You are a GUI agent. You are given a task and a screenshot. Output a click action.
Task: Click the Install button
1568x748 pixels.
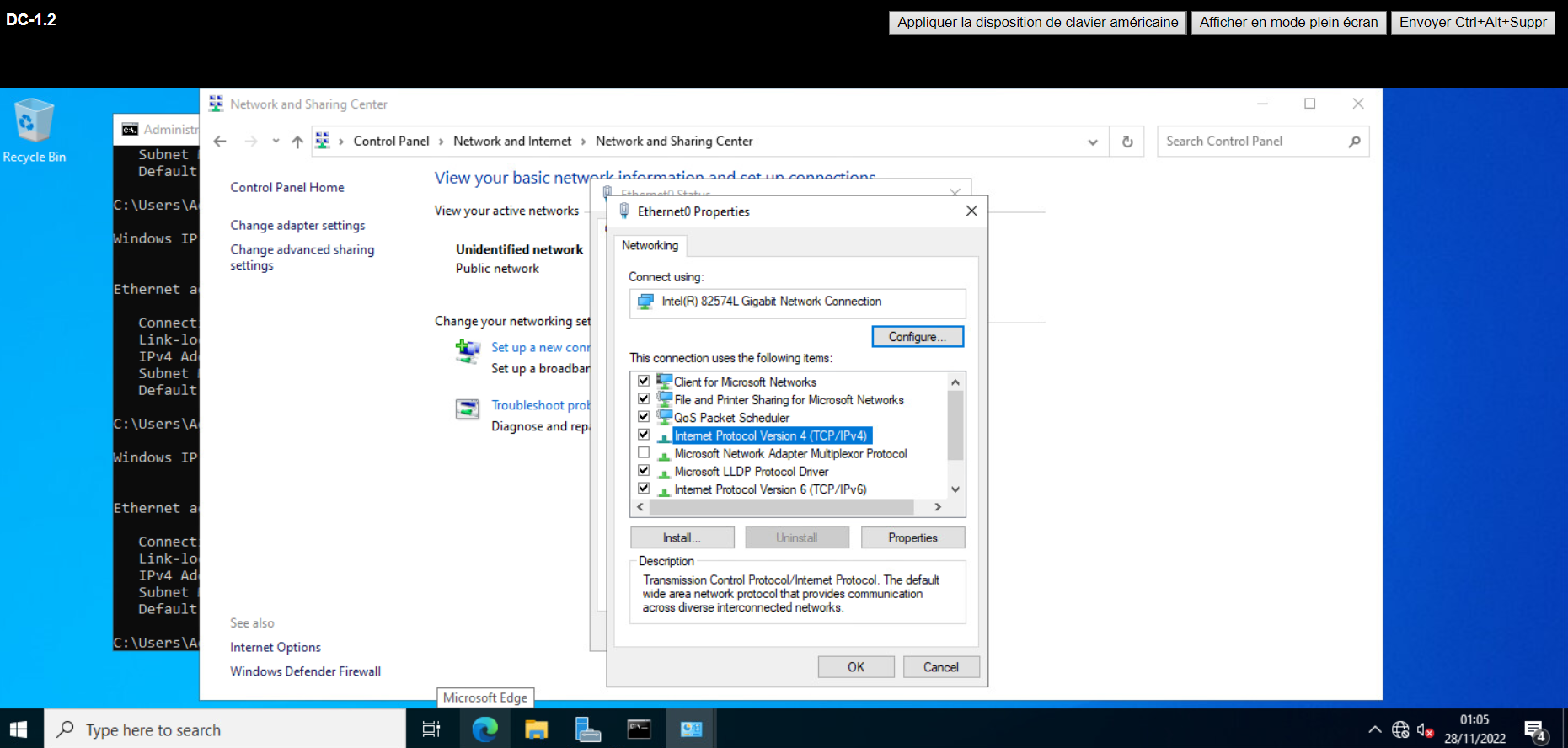682,537
